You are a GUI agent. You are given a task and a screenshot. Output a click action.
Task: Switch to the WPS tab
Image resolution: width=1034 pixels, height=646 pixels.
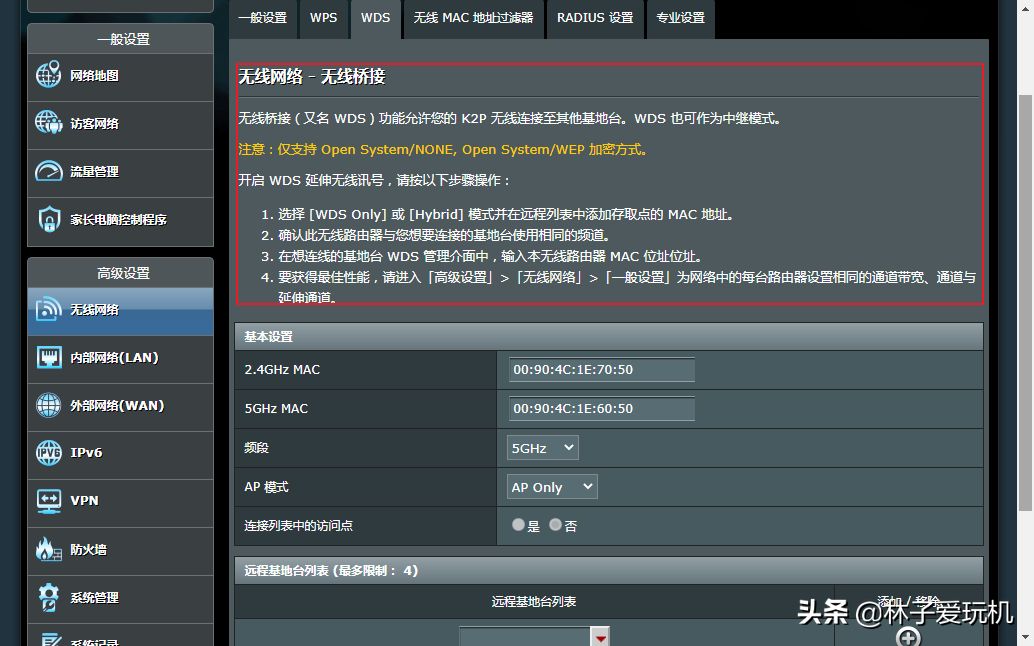click(x=323, y=18)
